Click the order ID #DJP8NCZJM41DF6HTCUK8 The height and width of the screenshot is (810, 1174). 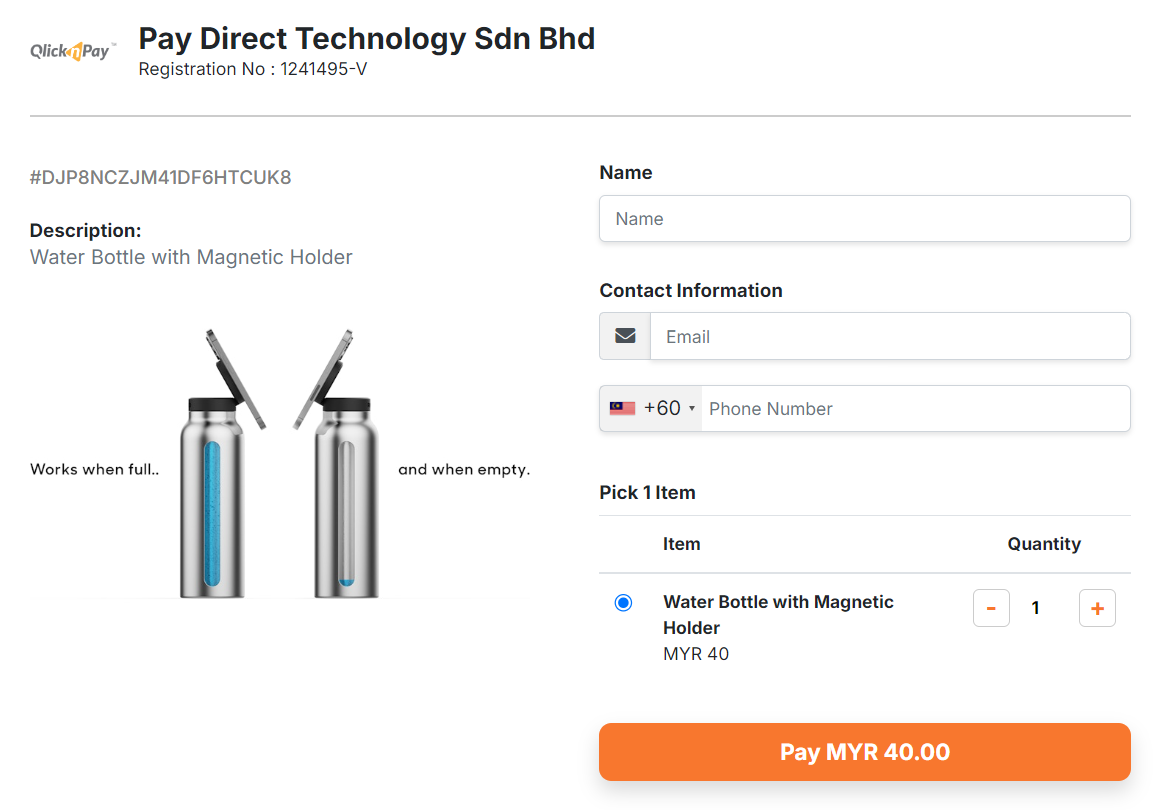pyautogui.click(x=160, y=177)
